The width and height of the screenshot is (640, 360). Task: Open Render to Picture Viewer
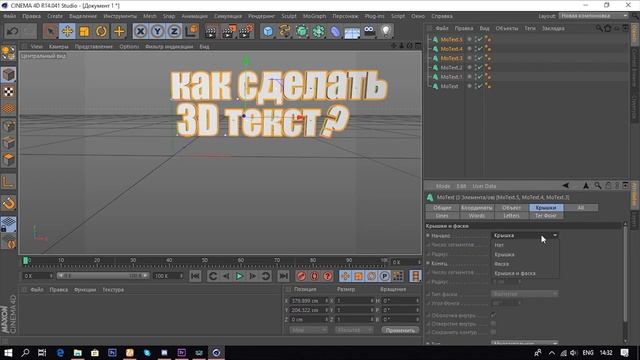click(x=229, y=31)
